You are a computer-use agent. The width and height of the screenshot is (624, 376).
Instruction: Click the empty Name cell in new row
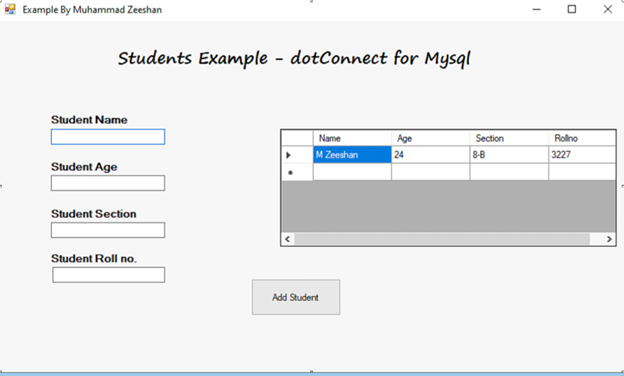coord(352,172)
